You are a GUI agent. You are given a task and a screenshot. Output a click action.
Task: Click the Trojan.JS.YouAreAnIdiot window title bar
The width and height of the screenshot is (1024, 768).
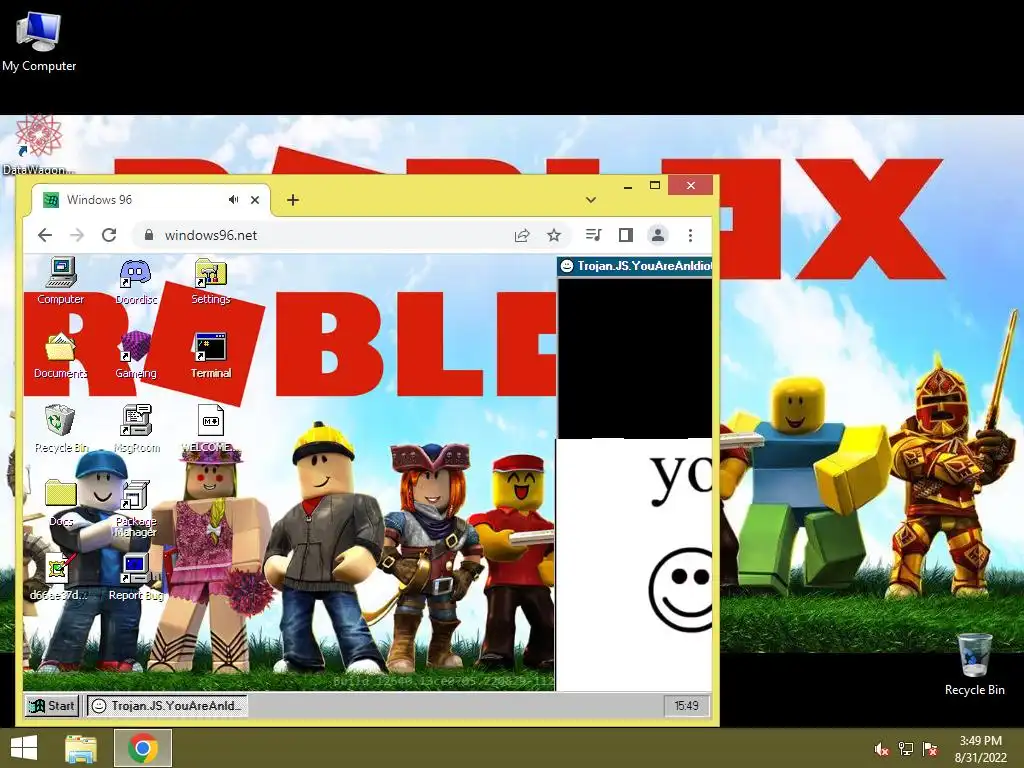coord(635,266)
